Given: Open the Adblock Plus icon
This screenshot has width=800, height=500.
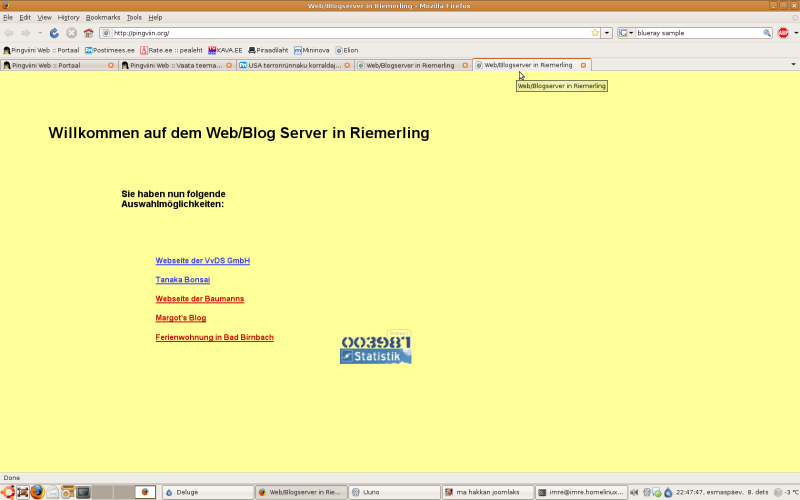Looking at the screenshot, I should (x=783, y=33).
